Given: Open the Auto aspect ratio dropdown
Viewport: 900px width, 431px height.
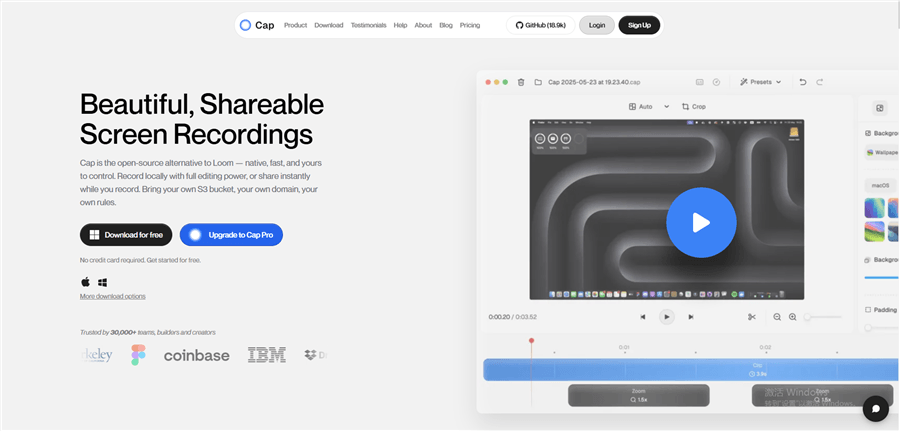Looking at the screenshot, I should pyautogui.click(x=649, y=106).
